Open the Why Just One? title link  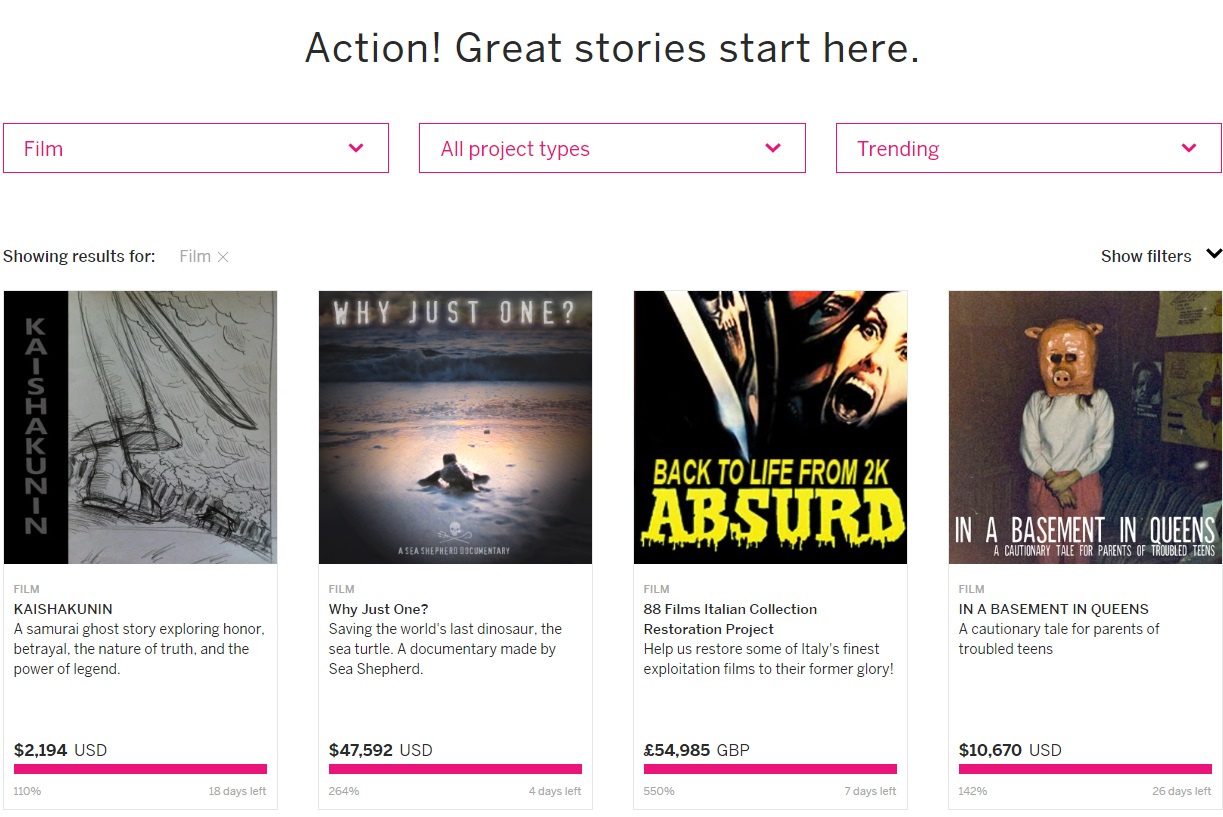[x=378, y=609]
